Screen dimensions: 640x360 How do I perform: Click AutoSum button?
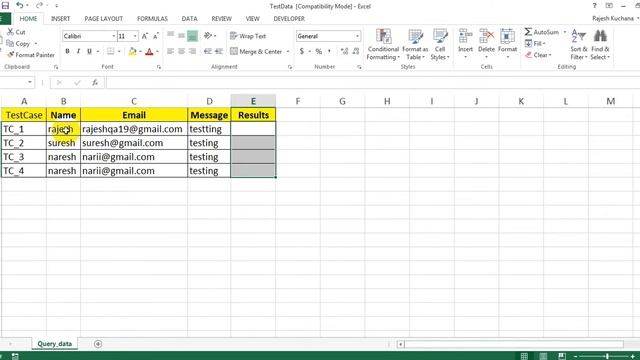(542, 32)
